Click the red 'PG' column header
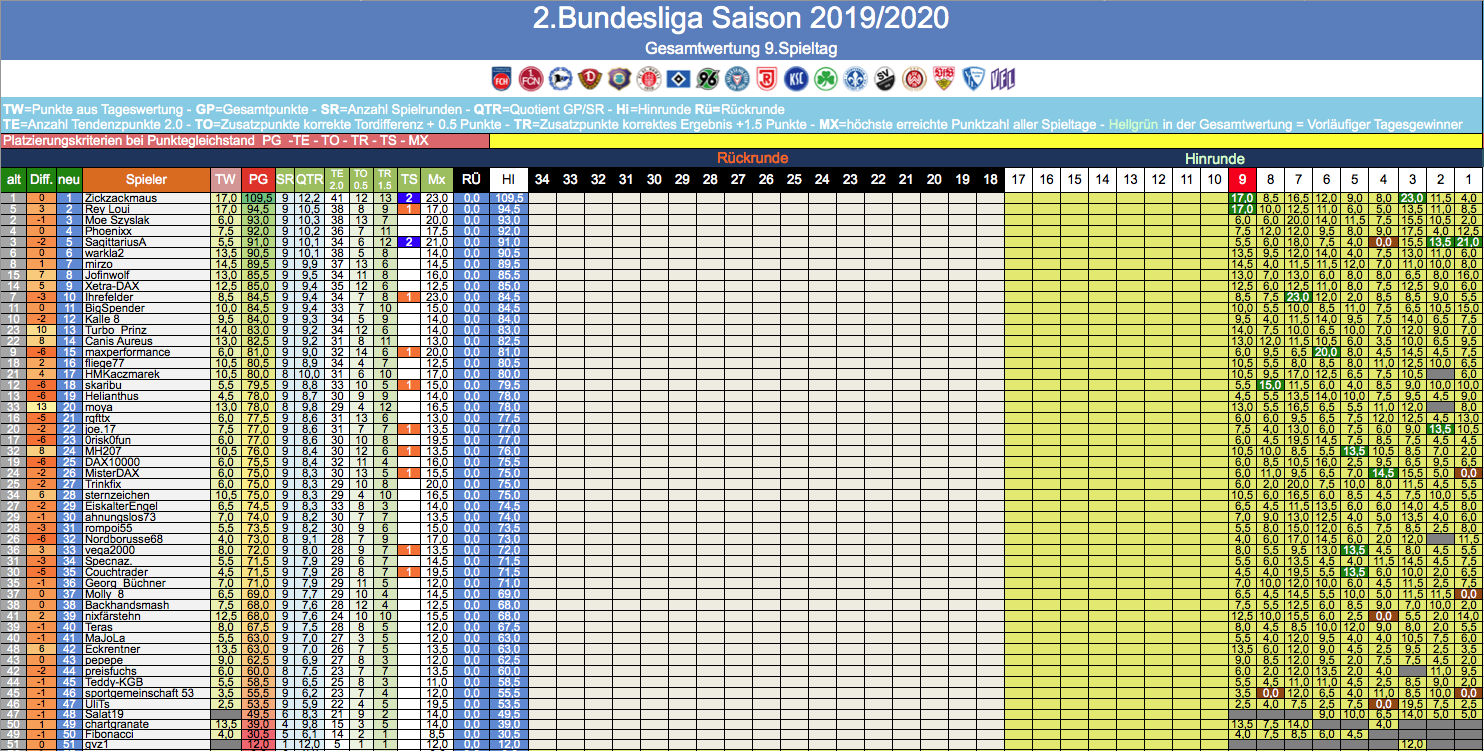Viewport: 1484px width, 751px height. pyautogui.click(x=257, y=179)
